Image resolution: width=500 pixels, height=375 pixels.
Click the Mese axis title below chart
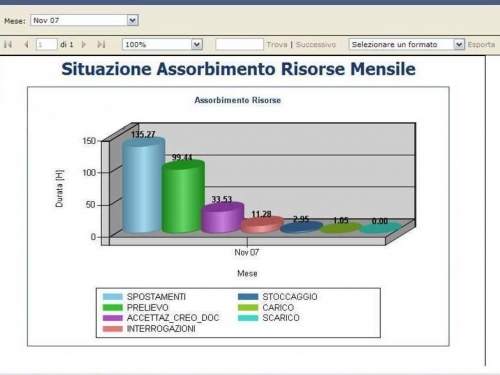tap(247, 273)
